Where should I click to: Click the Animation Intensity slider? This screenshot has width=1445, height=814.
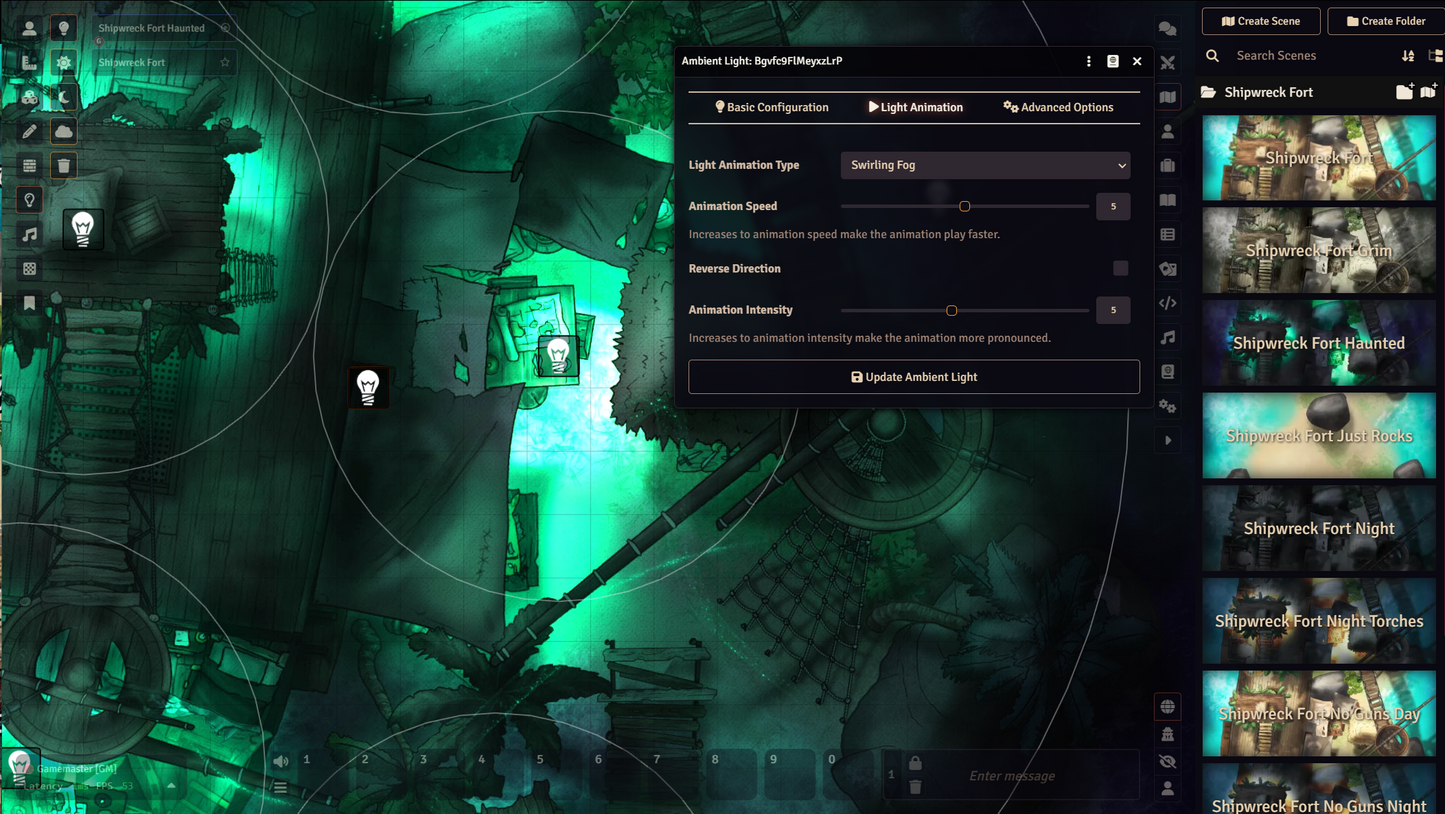click(965, 310)
